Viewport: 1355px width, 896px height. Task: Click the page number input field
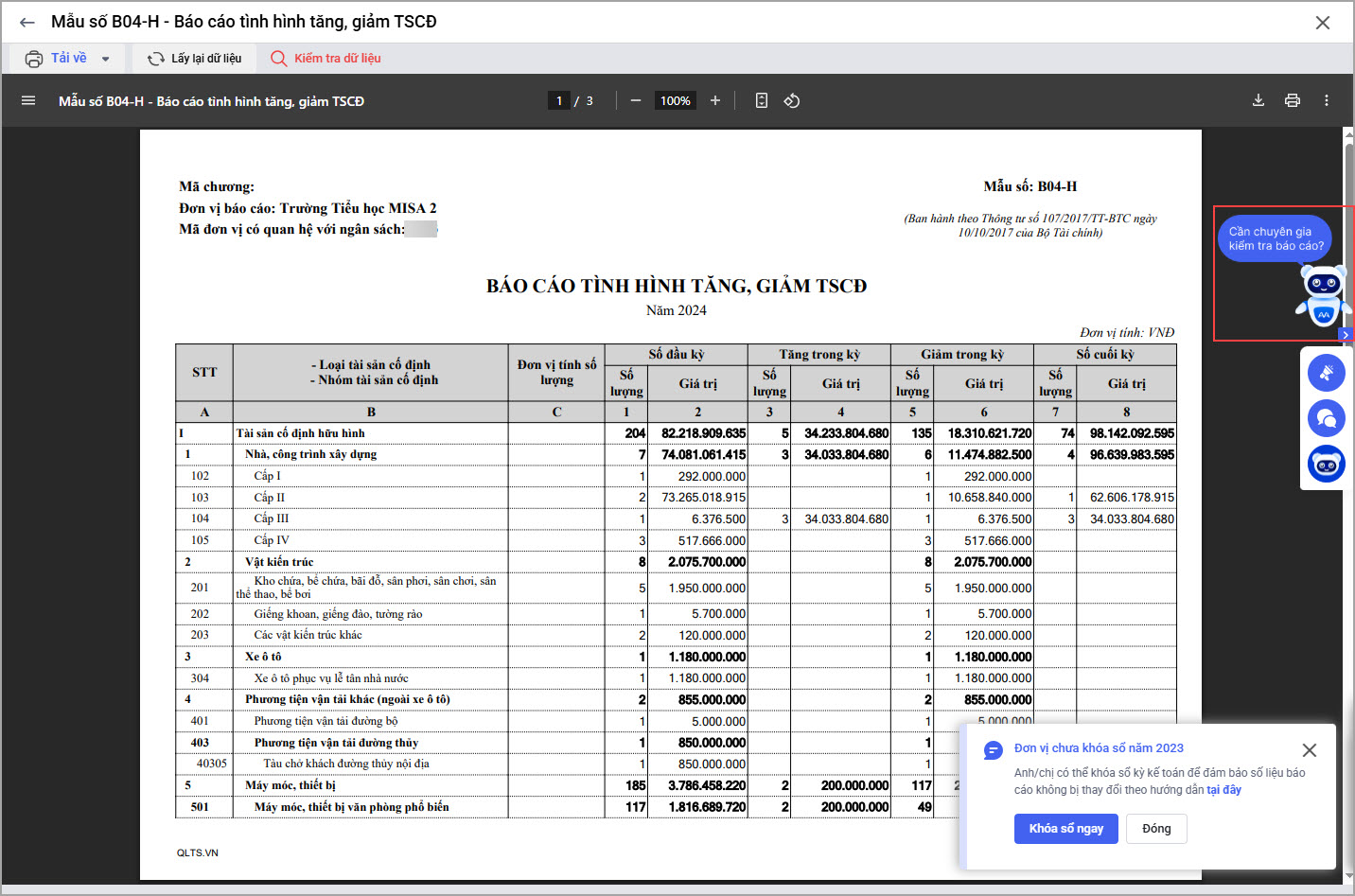click(559, 100)
